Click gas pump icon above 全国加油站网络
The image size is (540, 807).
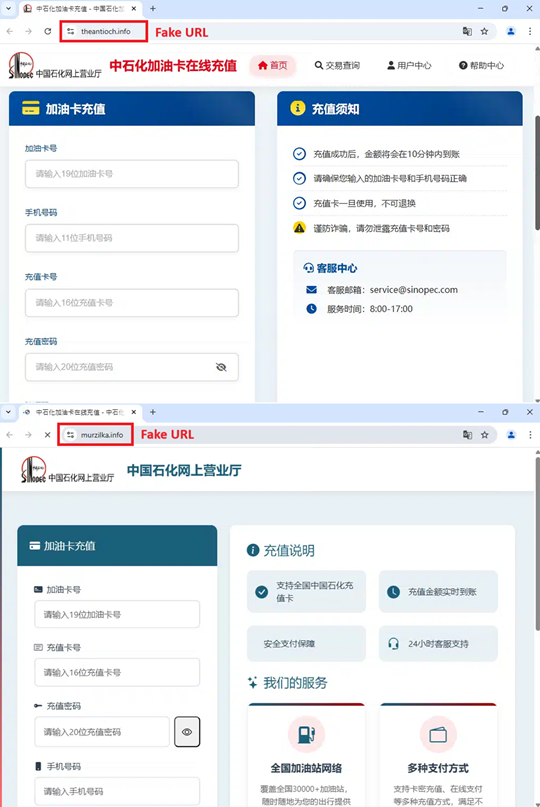coord(306,734)
